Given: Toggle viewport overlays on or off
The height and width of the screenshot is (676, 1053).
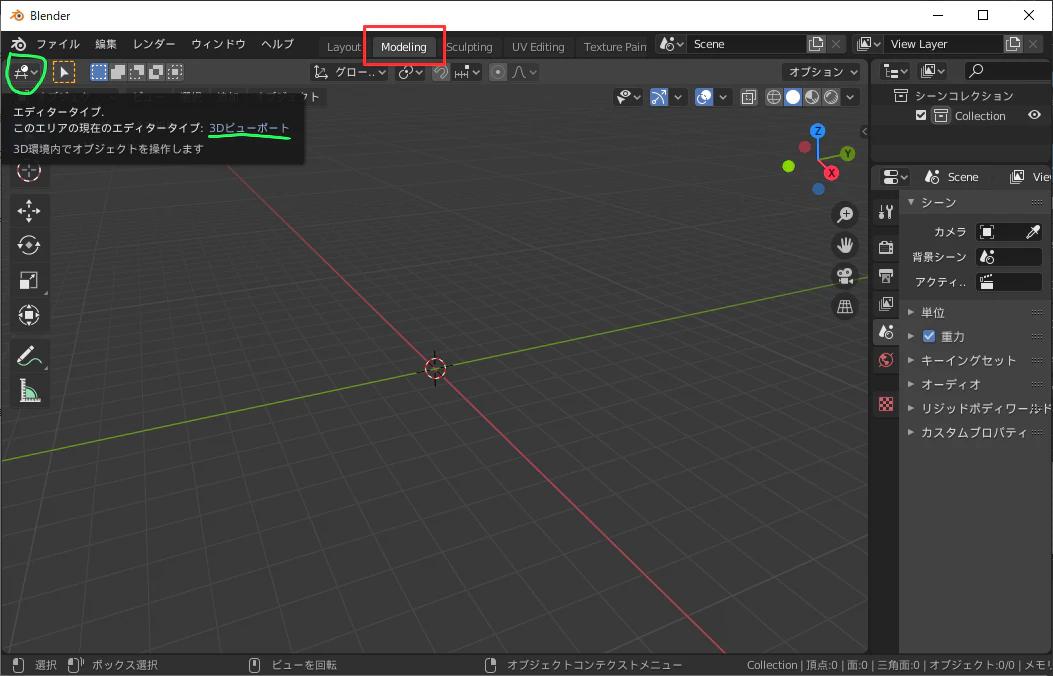Looking at the screenshot, I should [704, 97].
